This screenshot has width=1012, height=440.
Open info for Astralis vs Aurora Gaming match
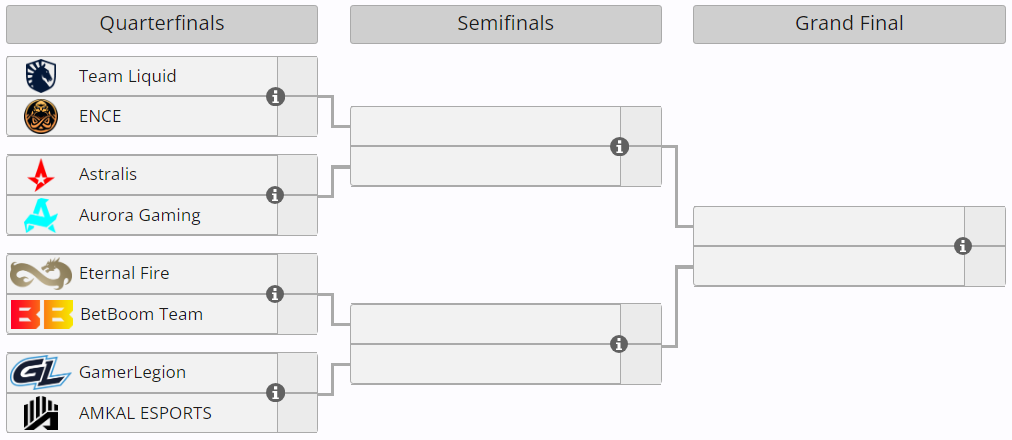tap(276, 195)
